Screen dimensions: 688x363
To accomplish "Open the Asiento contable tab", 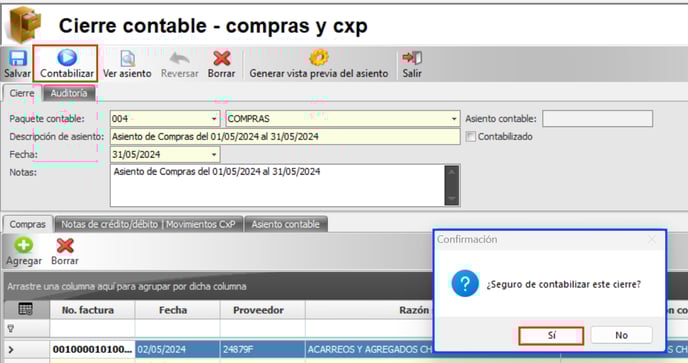I will 286,224.
